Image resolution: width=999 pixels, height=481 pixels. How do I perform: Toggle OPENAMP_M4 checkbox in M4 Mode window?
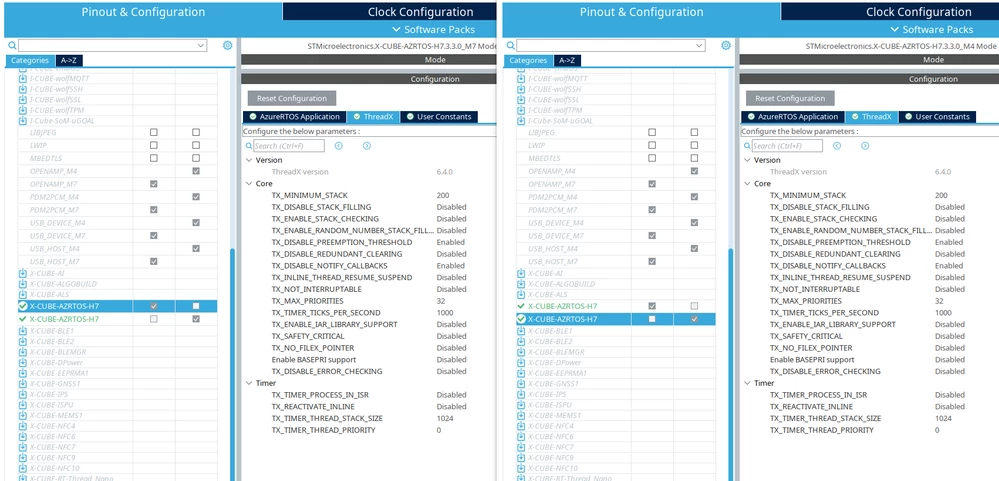point(694,171)
